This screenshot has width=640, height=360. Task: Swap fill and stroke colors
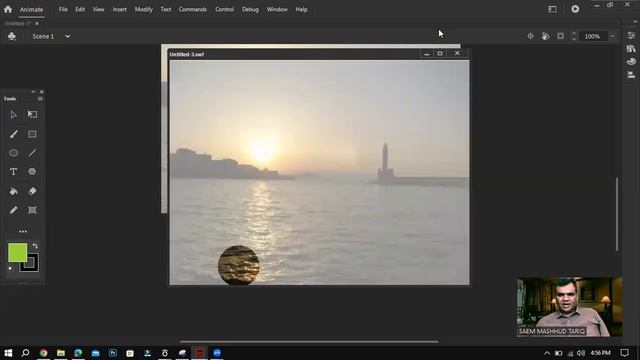pyautogui.click(x=35, y=246)
